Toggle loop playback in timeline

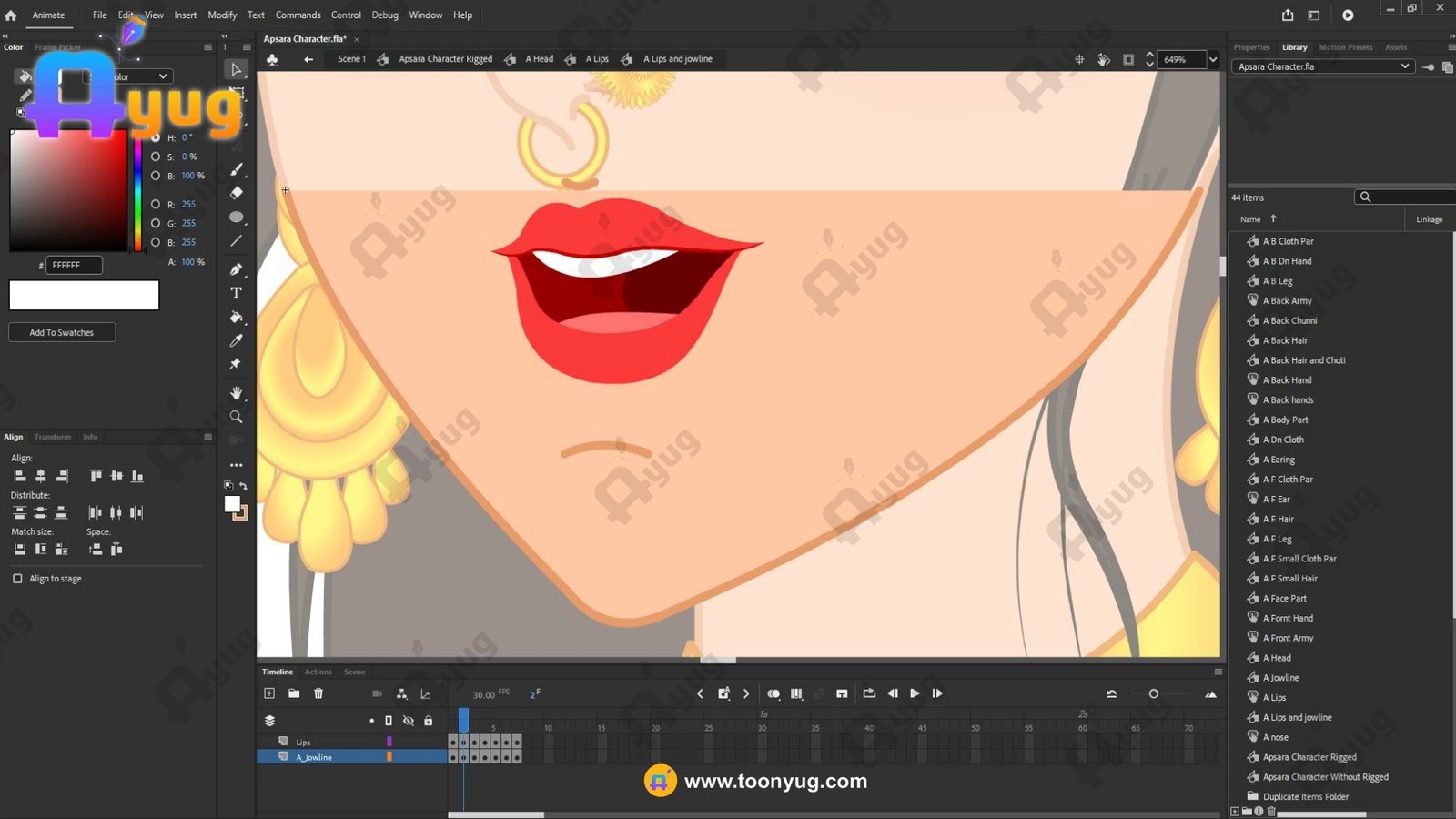869,693
